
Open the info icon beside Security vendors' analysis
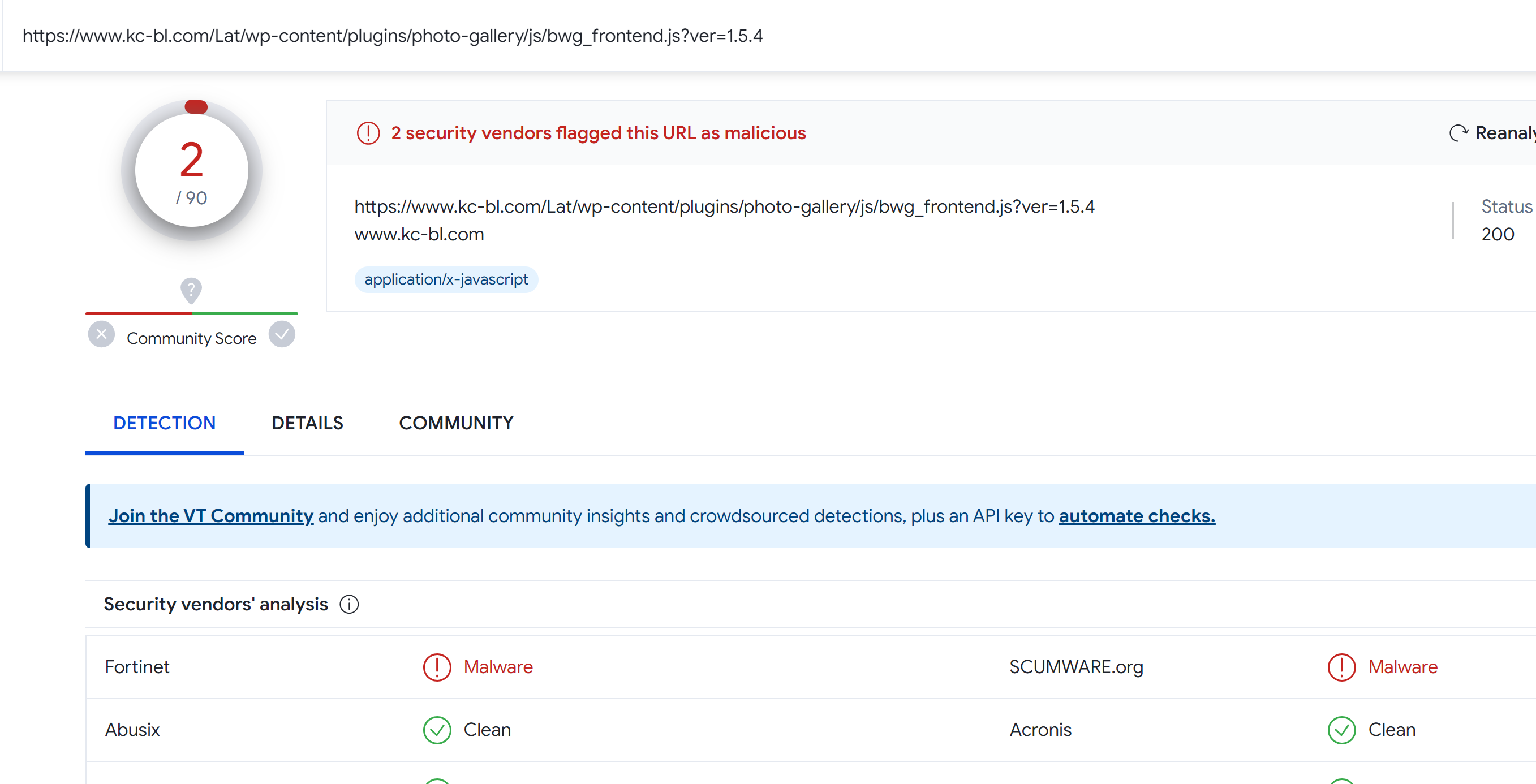(x=350, y=605)
